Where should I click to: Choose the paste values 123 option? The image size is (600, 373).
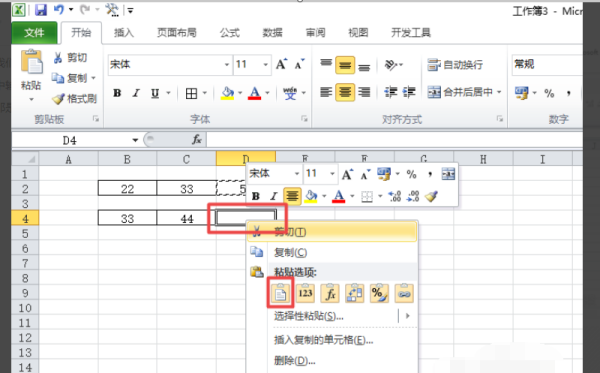[305, 293]
